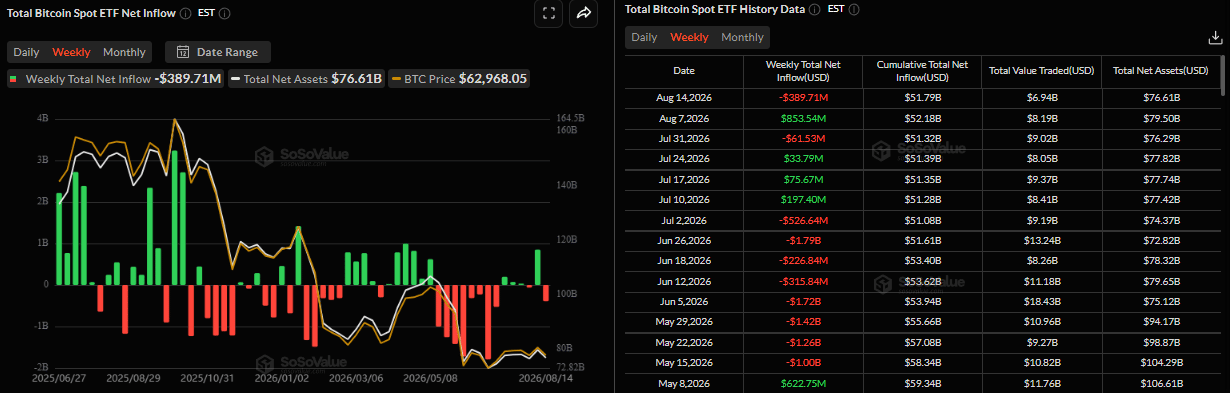
Task: Share the Bitcoin ETF net inflow chart
Action: tap(584, 14)
